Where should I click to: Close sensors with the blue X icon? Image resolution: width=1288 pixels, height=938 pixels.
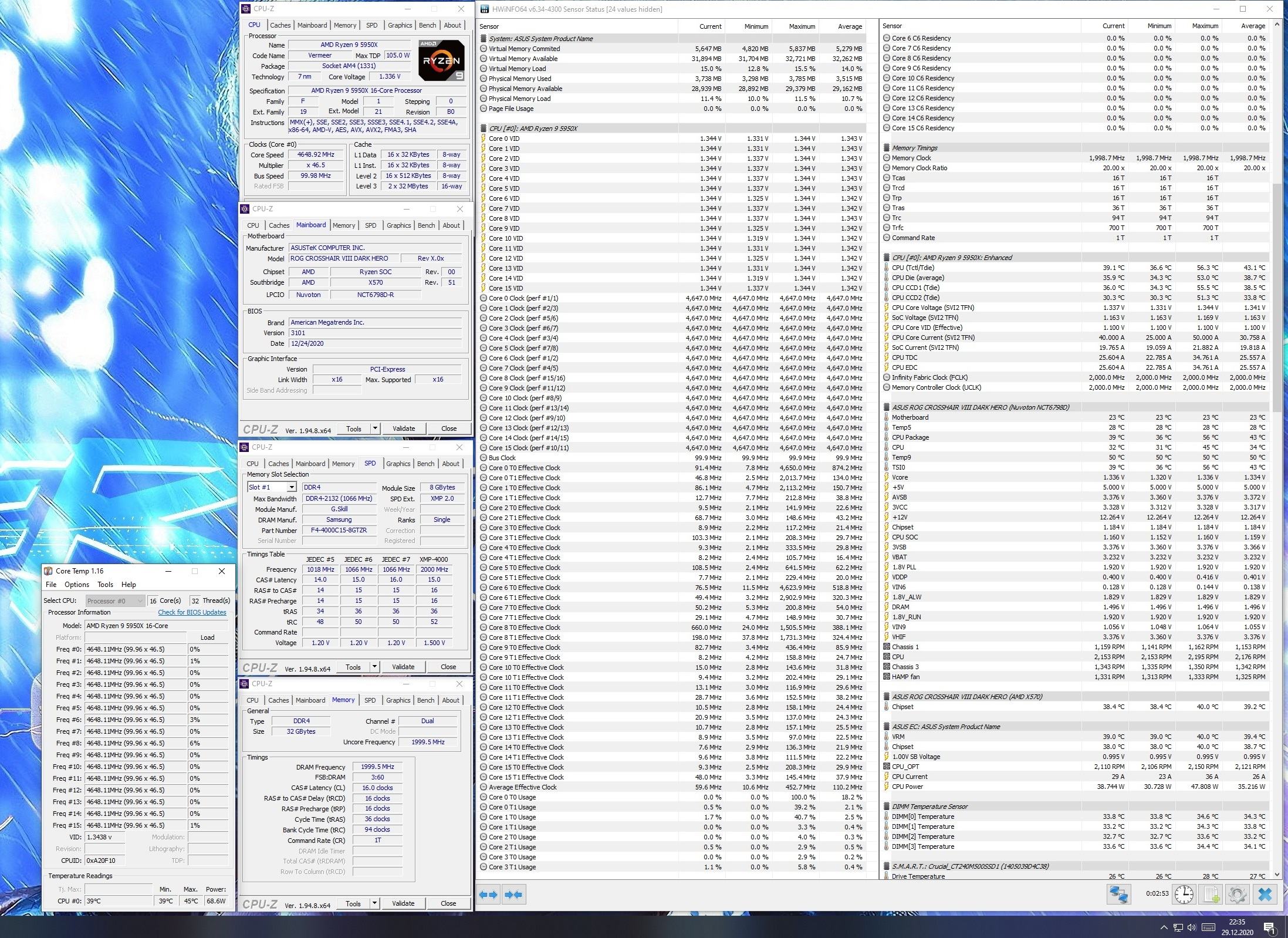[x=1265, y=895]
